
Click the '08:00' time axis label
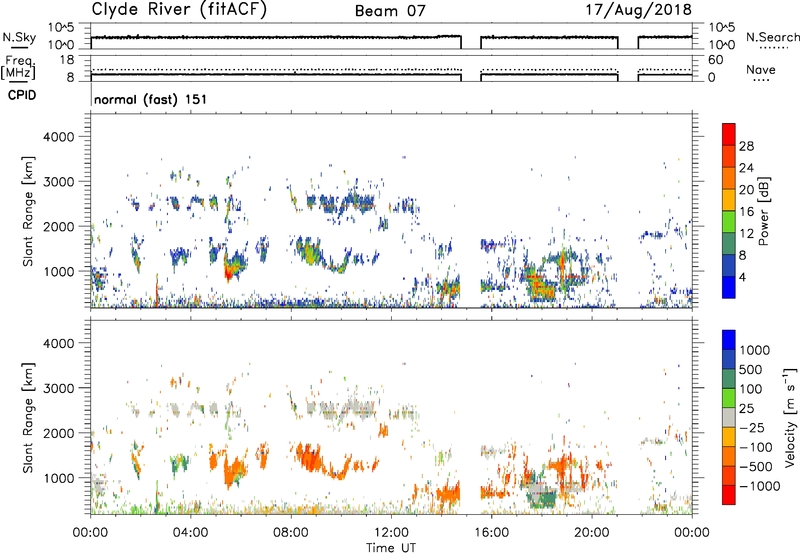click(x=291, y=533)
